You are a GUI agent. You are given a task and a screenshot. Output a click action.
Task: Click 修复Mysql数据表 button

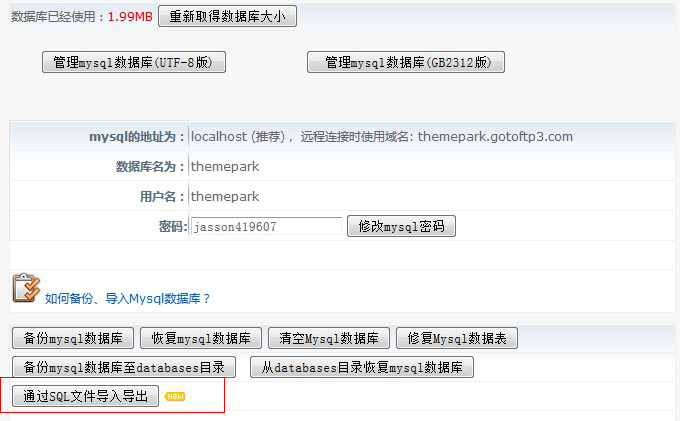(457, 338)
